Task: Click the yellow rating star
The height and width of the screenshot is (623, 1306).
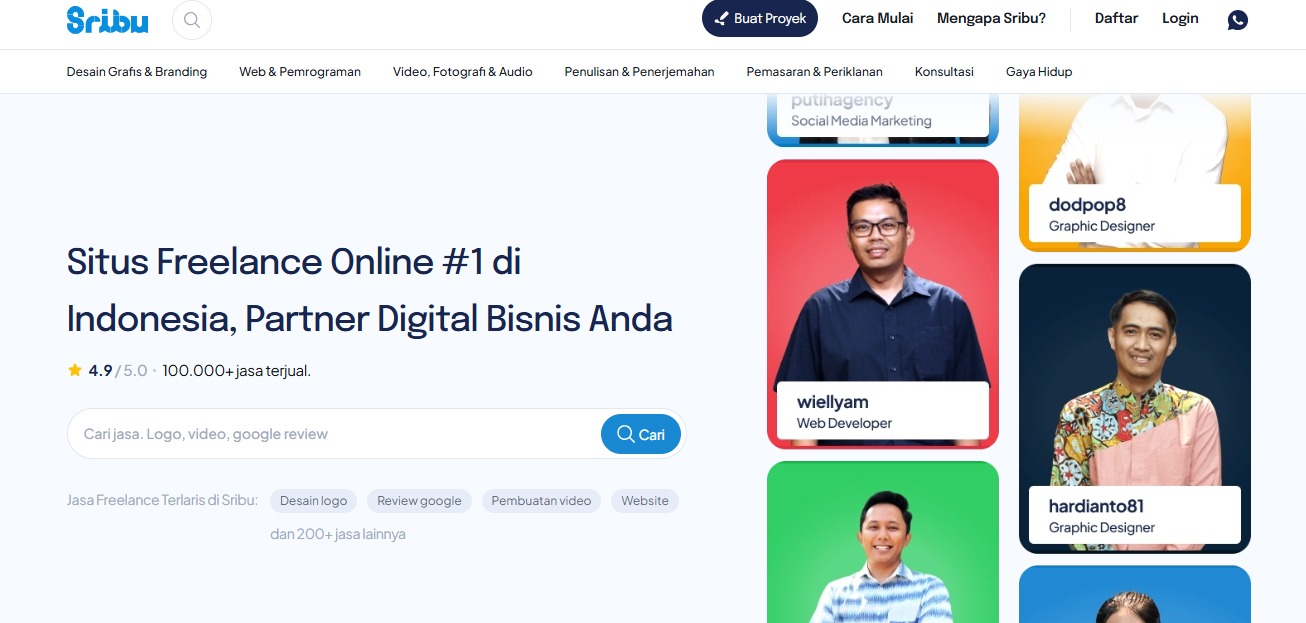Action: pos(75,370)
